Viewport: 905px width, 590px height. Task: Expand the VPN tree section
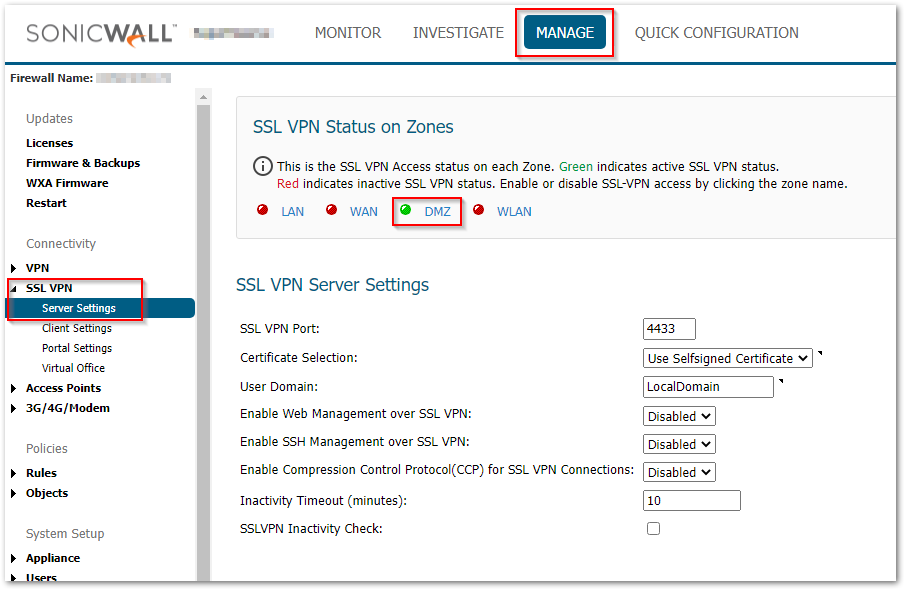coord(14,268)
